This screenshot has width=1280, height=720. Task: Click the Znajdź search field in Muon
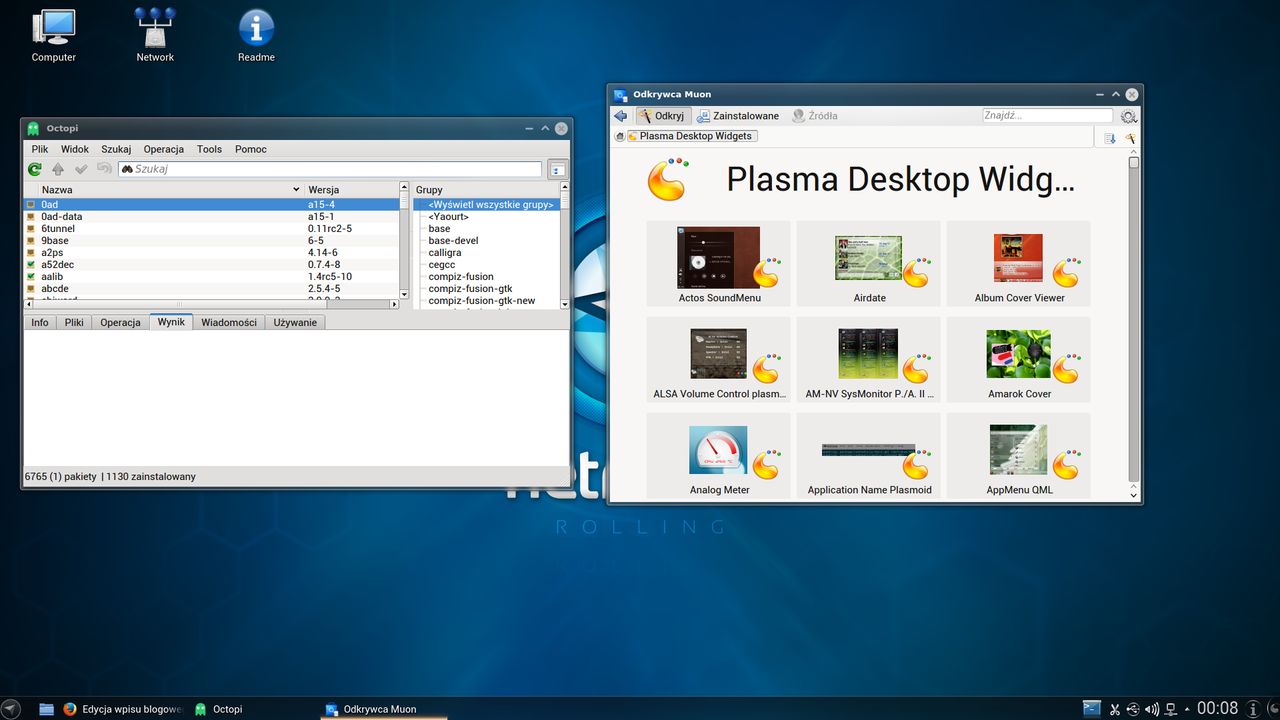tap(1047, 116)
